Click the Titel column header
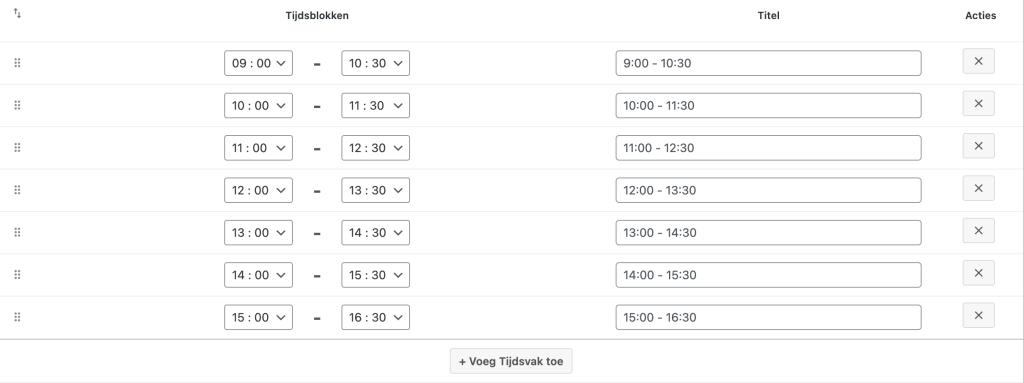The width and height of the screenshot is (1024, 383). 769,16
